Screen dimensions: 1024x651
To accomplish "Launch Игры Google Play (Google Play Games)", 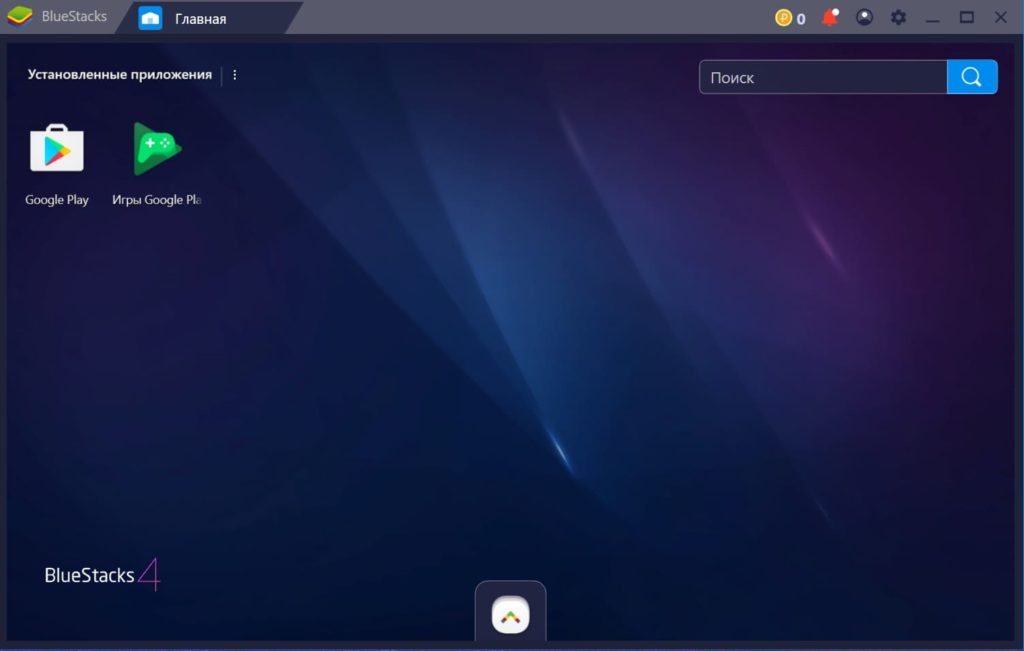I will pos(156,148).
